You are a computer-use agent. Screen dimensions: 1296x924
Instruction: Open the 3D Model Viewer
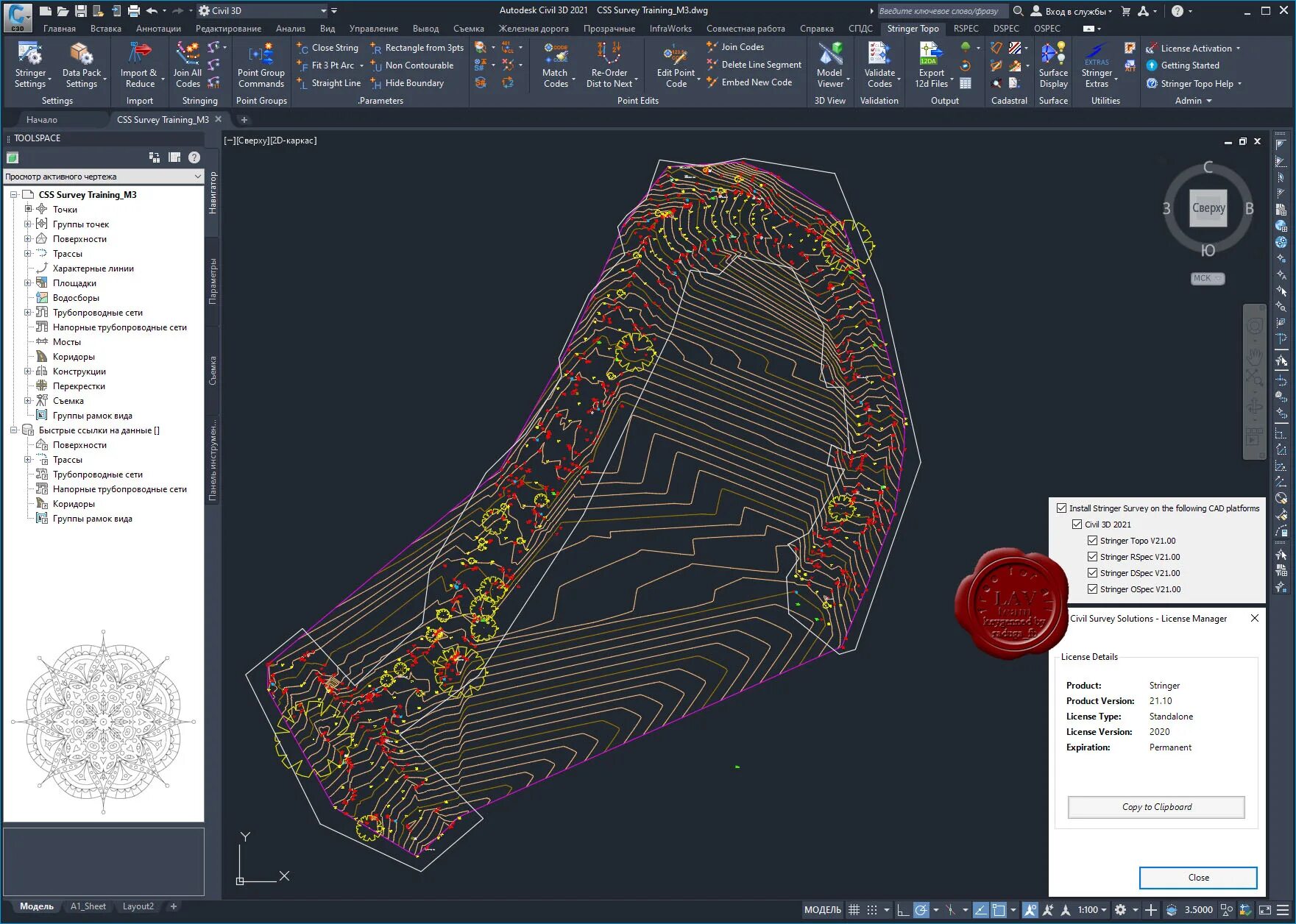(829, 65)
